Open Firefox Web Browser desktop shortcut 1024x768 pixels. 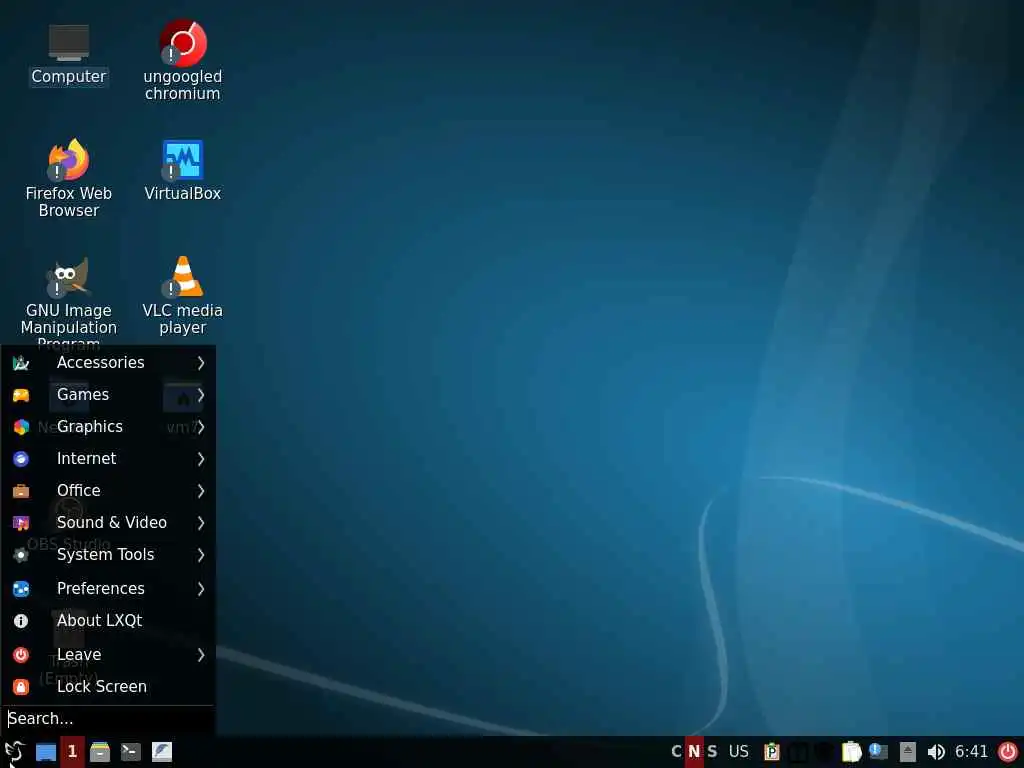(x=69, y=178)
